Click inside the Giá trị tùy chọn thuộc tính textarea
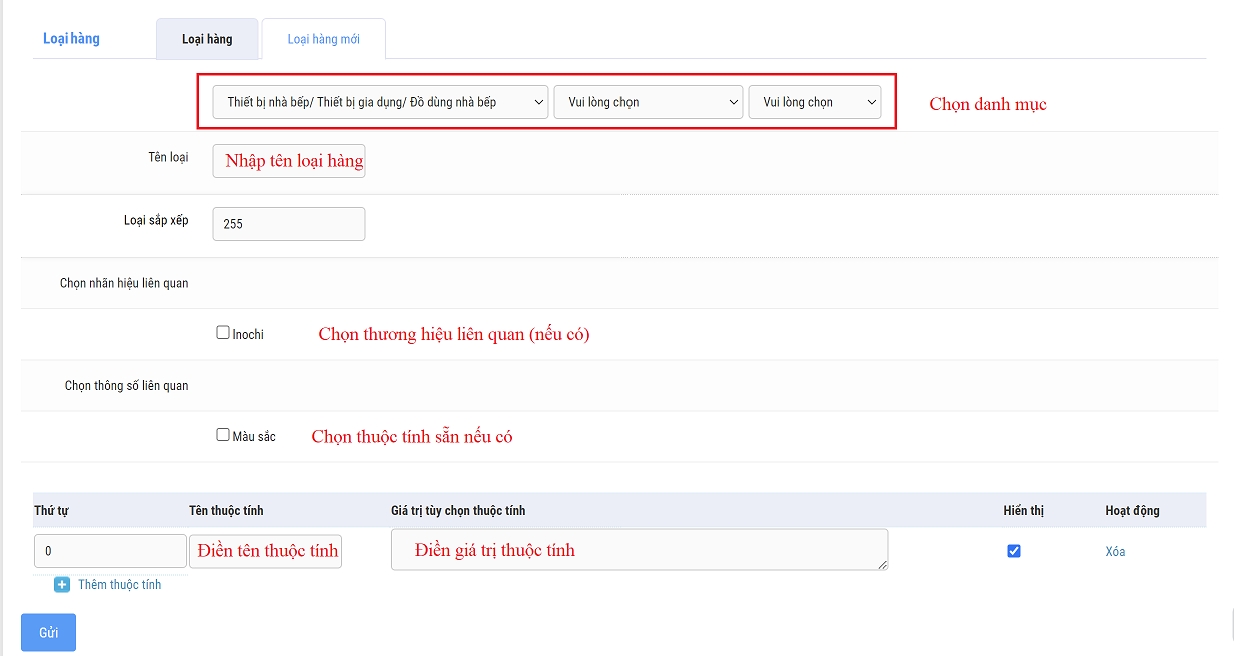Screen dimensions: 1254x656 pyautogui.click(x=639, y=550)
